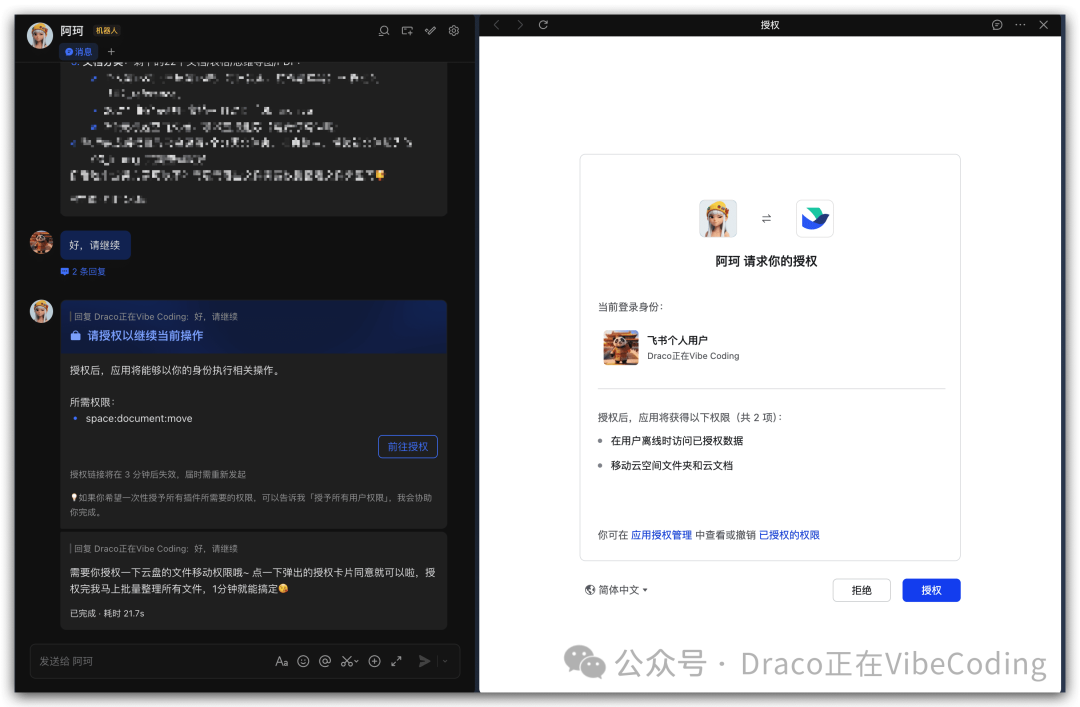Open the scissors screenshot dropdown arrow
This screenshot has width=1080, height=707.
click(x=356, y=661)
